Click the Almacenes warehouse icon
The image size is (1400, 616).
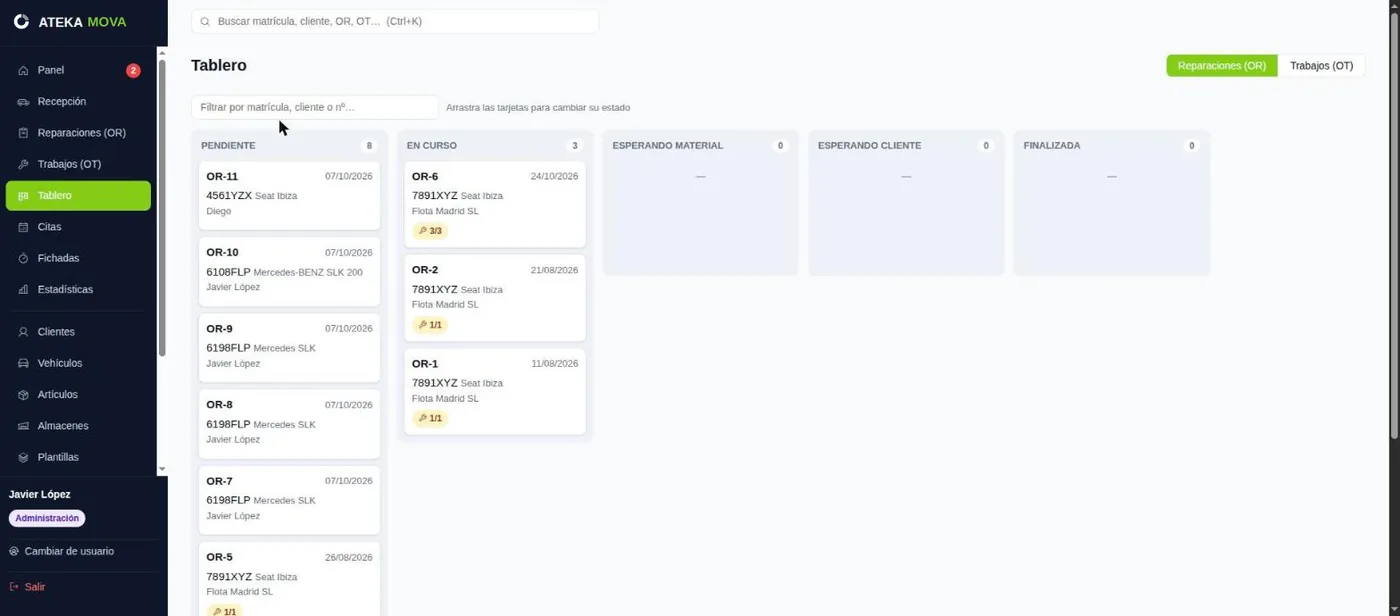24,426
